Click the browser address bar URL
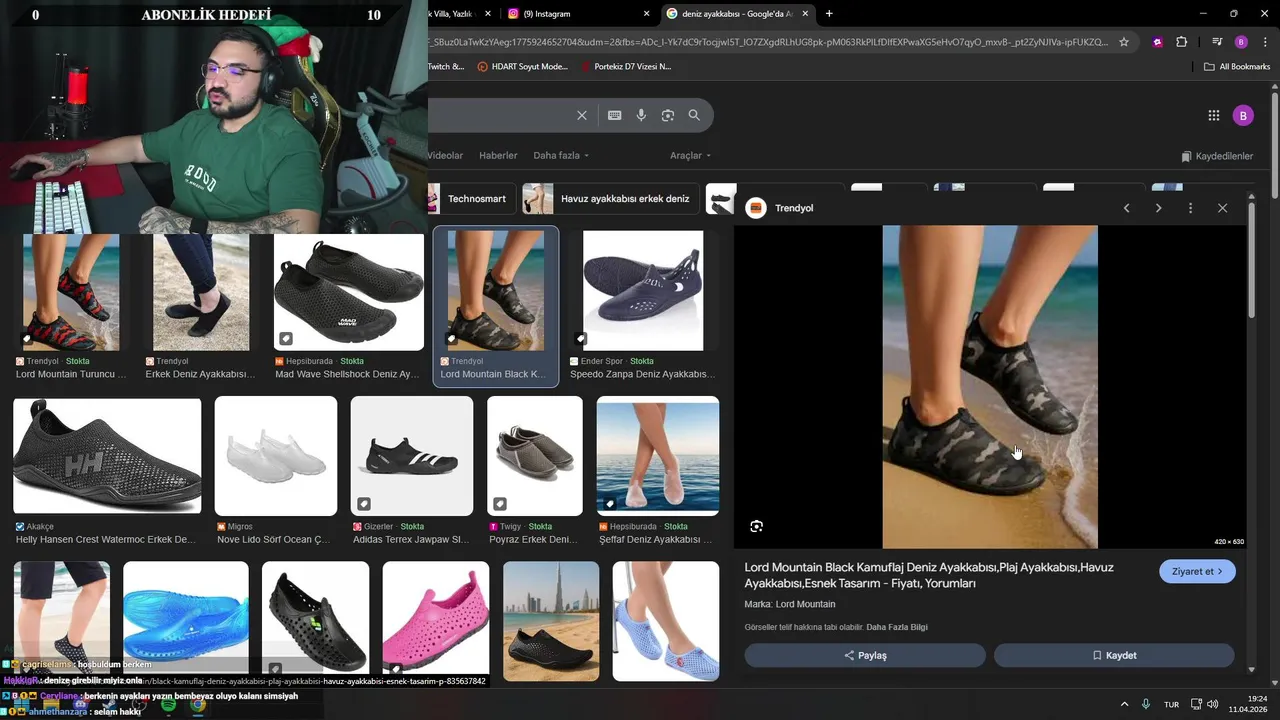1280x720 pixels. click(x=769, y=42)
